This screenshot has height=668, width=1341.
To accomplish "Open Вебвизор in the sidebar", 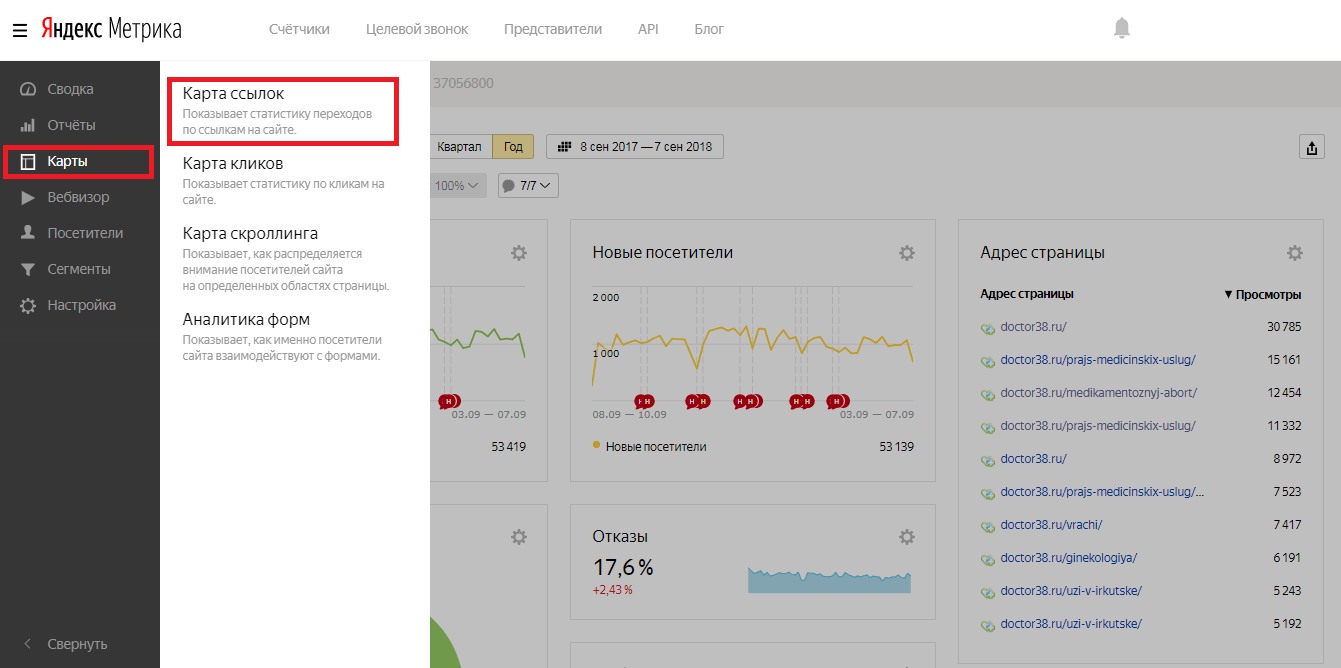I will (x=78, y=197).
